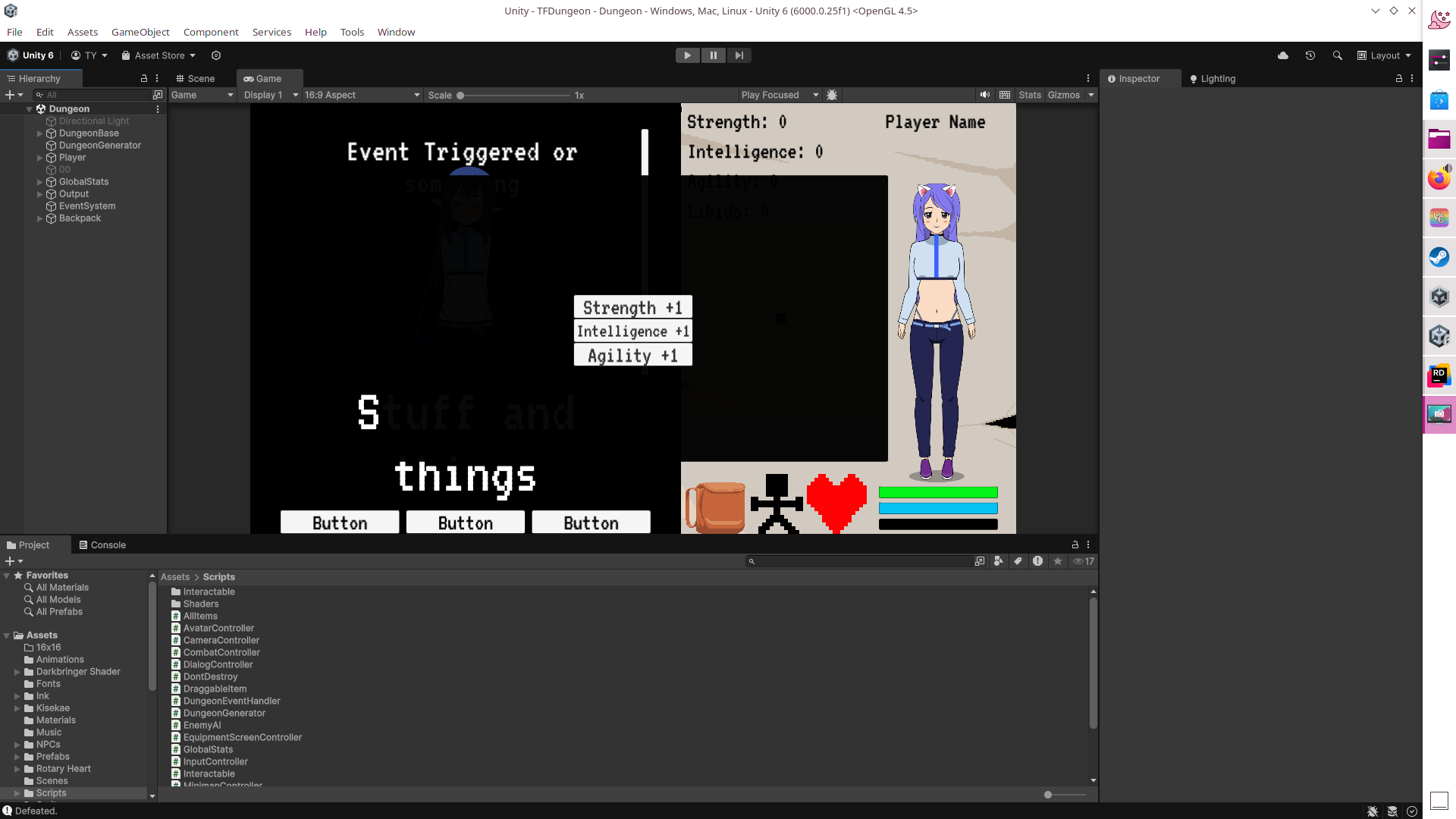Toggle mute audio in Game view
The height and width of the screenshot is (819, 1456).
[x=984, y=95]
